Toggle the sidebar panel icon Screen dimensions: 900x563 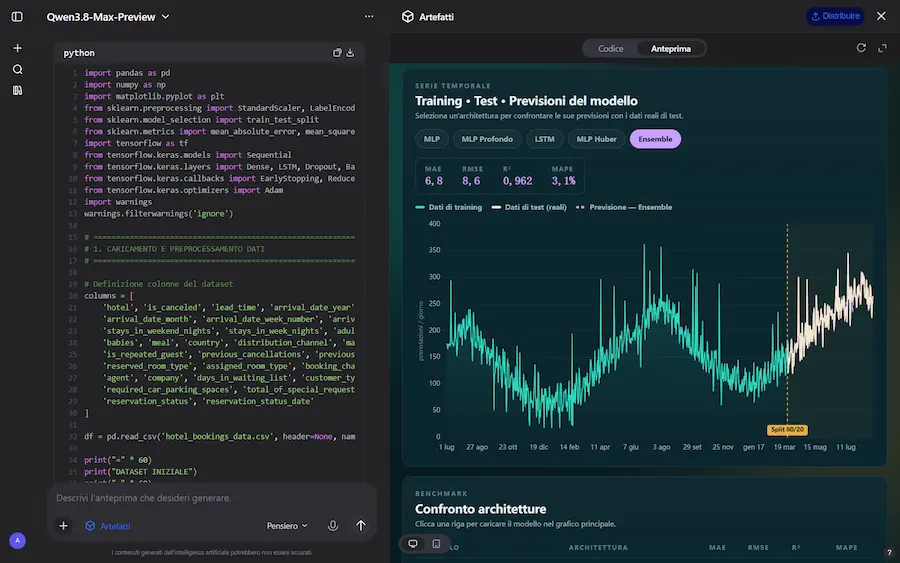17,17
